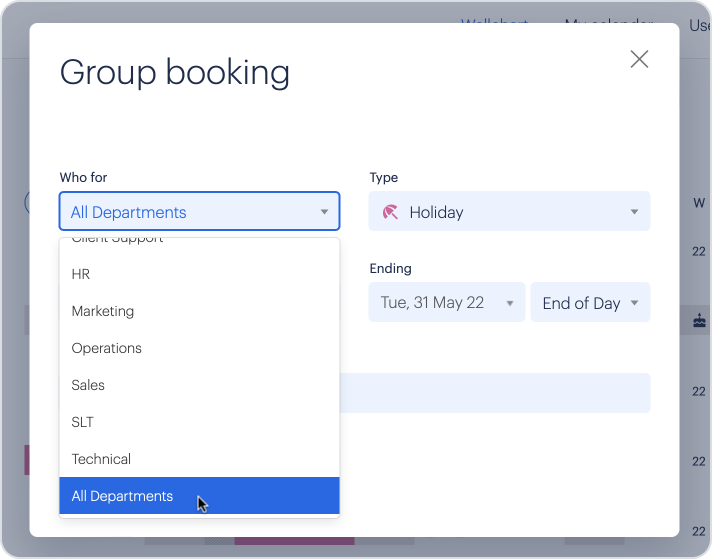The width and height of the screenshot is (712, 559).
Task: Open the My calendar tab
Action: [607, 24]
